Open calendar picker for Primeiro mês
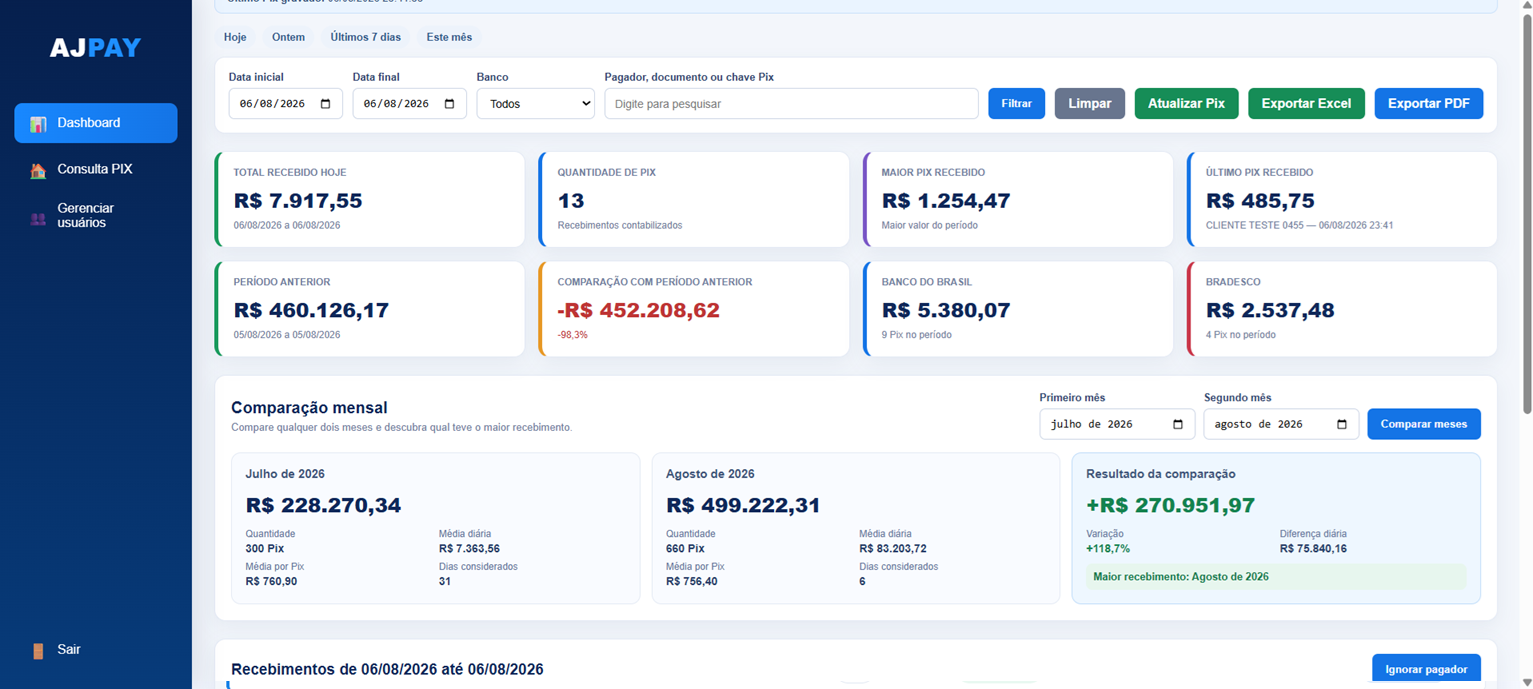 coord(1177,424)
